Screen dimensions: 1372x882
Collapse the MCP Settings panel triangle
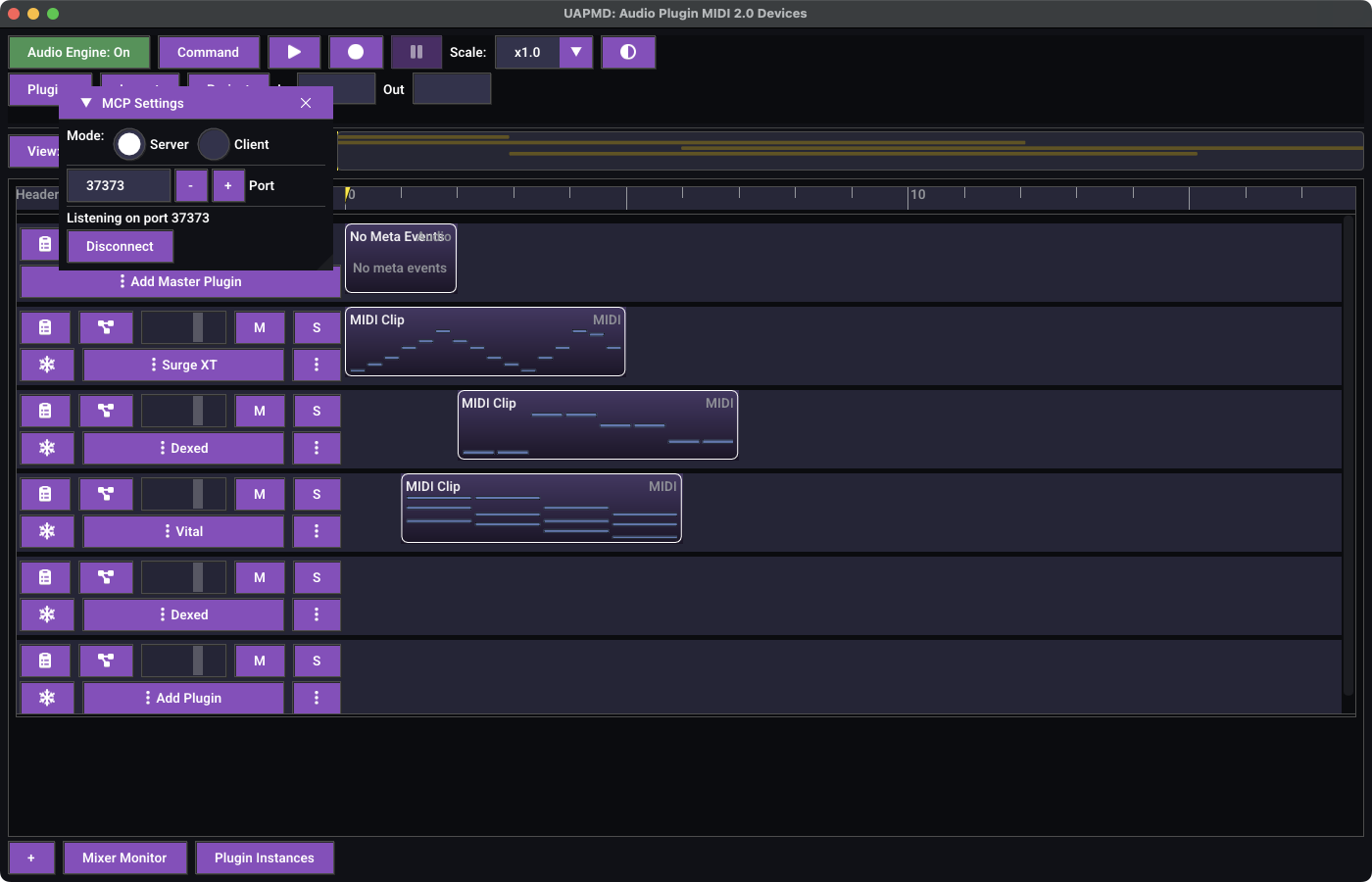click(86, 103)
